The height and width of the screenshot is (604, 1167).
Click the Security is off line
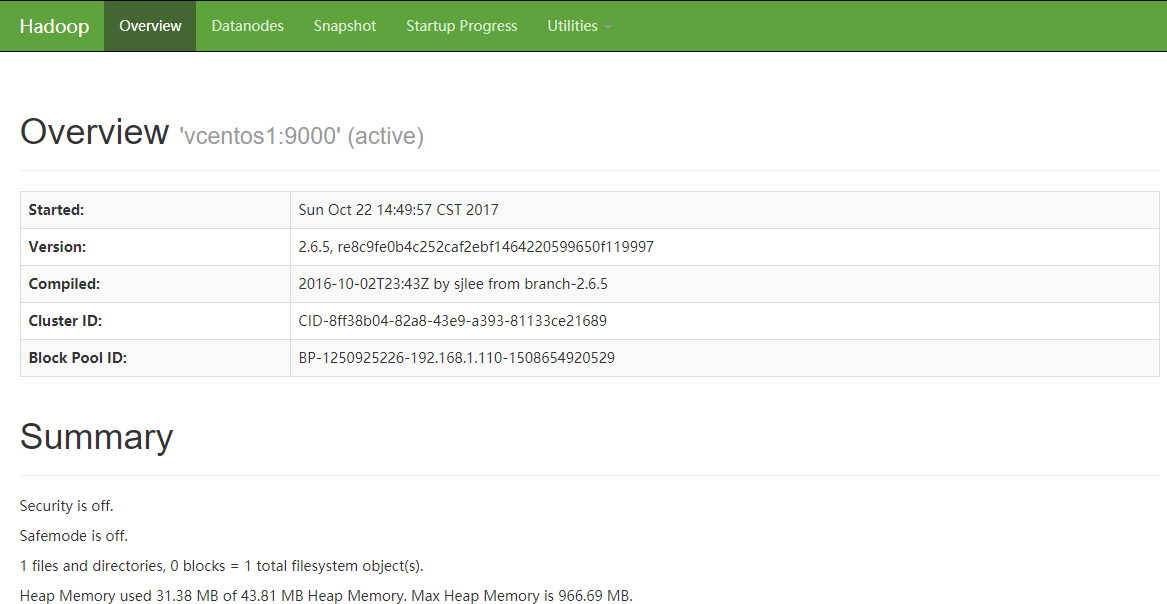coord(66,506)
